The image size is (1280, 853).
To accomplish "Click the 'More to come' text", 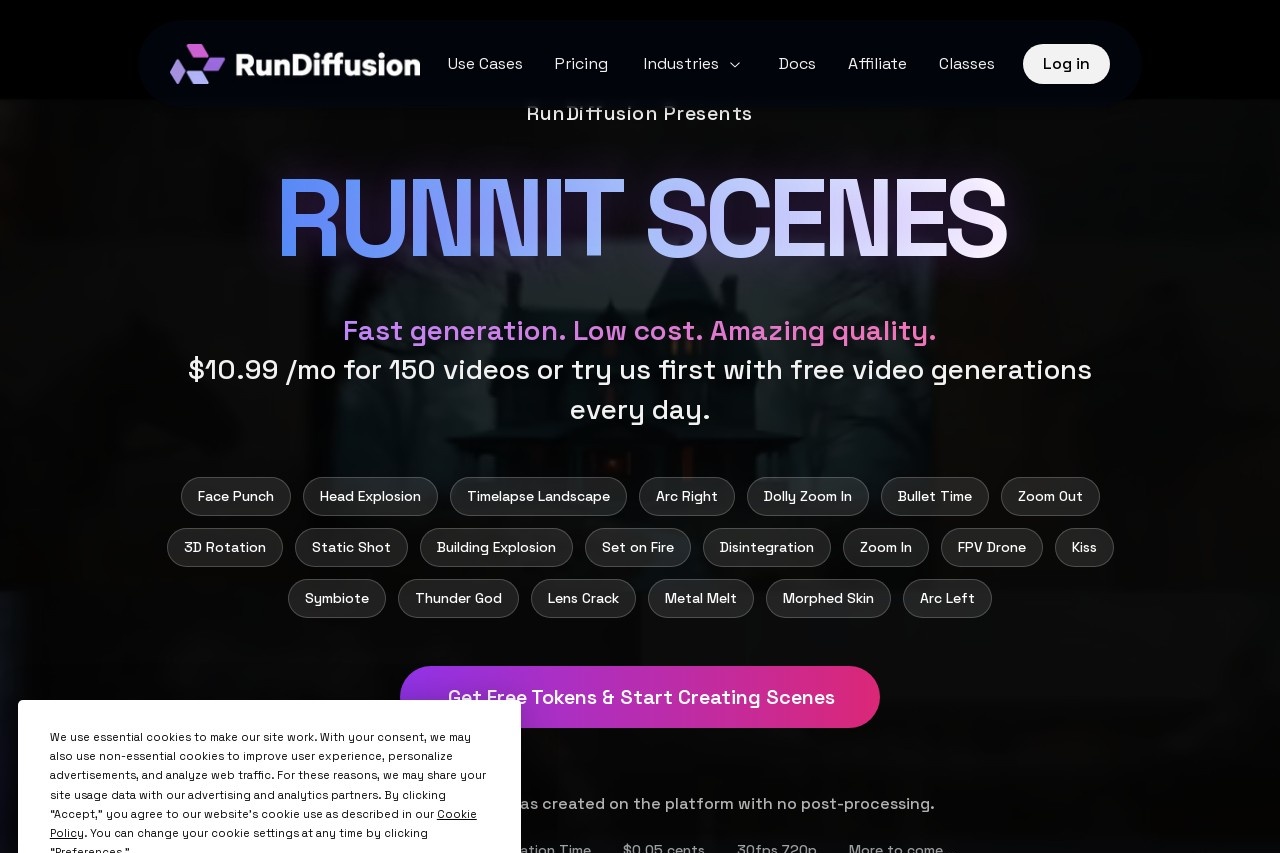I will (896, 848).
